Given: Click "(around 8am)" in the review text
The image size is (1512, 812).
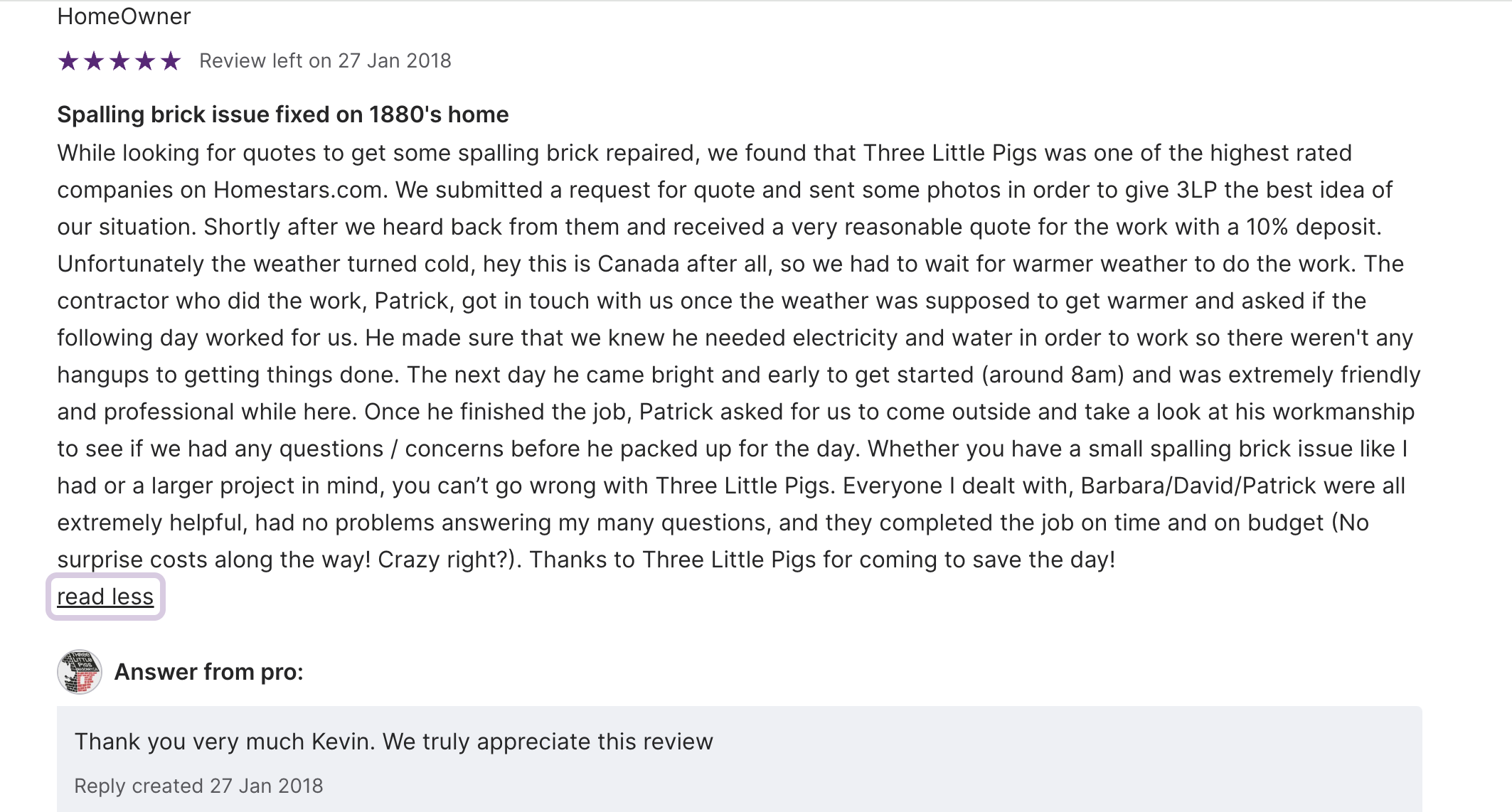Looking at the screenshot, I should point(1053,375).
